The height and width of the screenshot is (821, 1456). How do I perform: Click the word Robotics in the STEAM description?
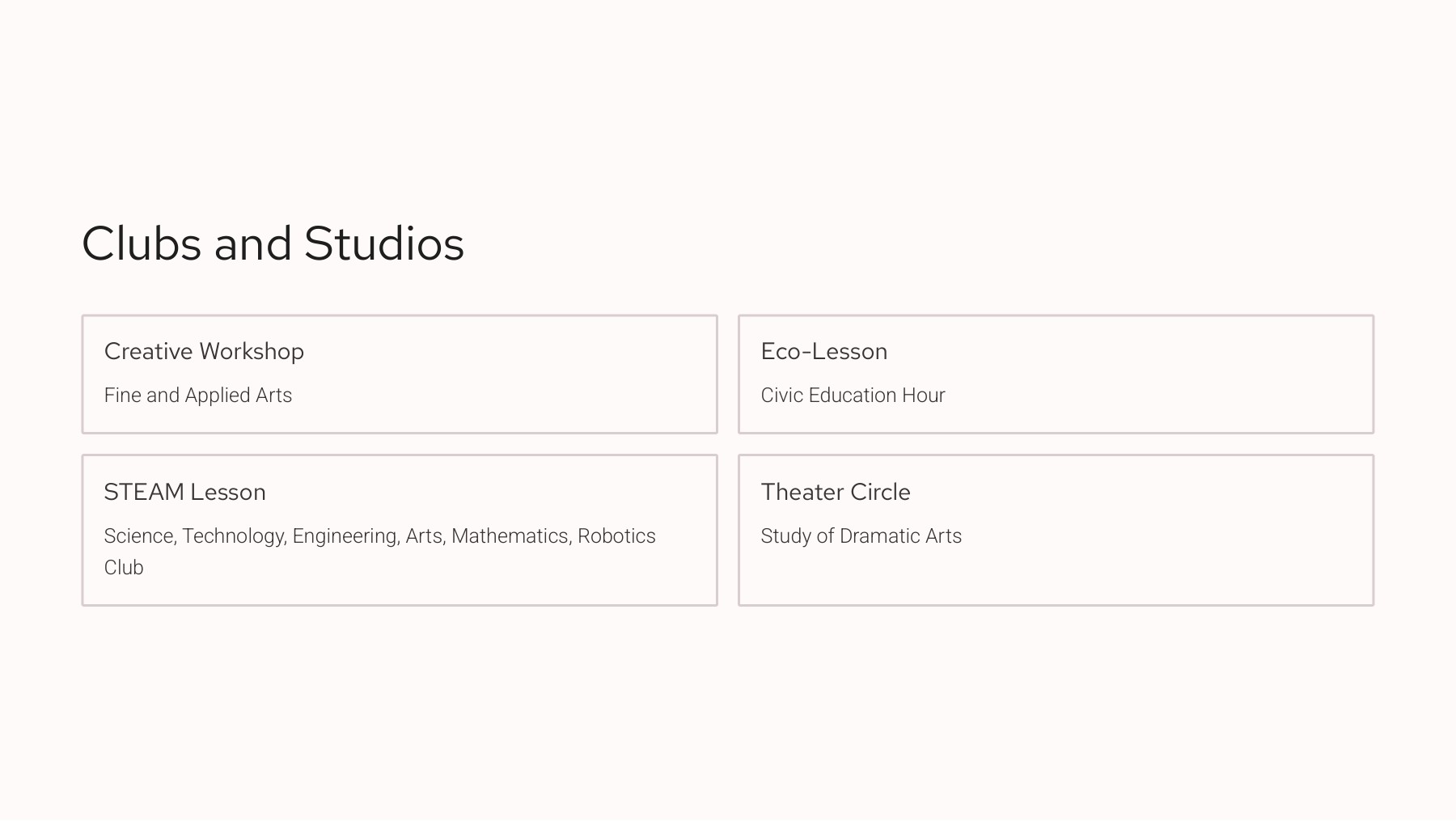pyautogui.click(x=616, y=535)
